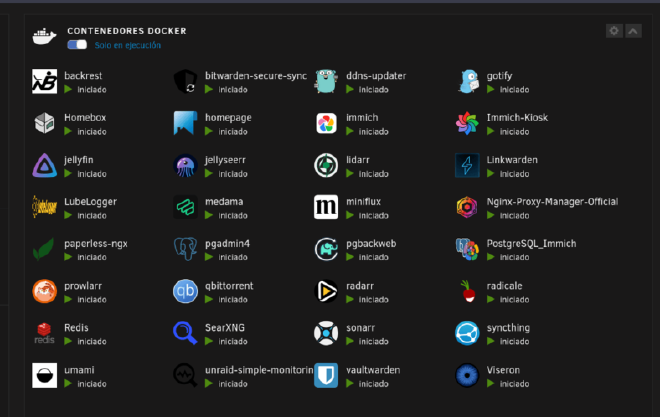The width and height of the screenshot is (660, 417).
Task: Click the 'Linkwarden' container name
Action: [512, 160]
